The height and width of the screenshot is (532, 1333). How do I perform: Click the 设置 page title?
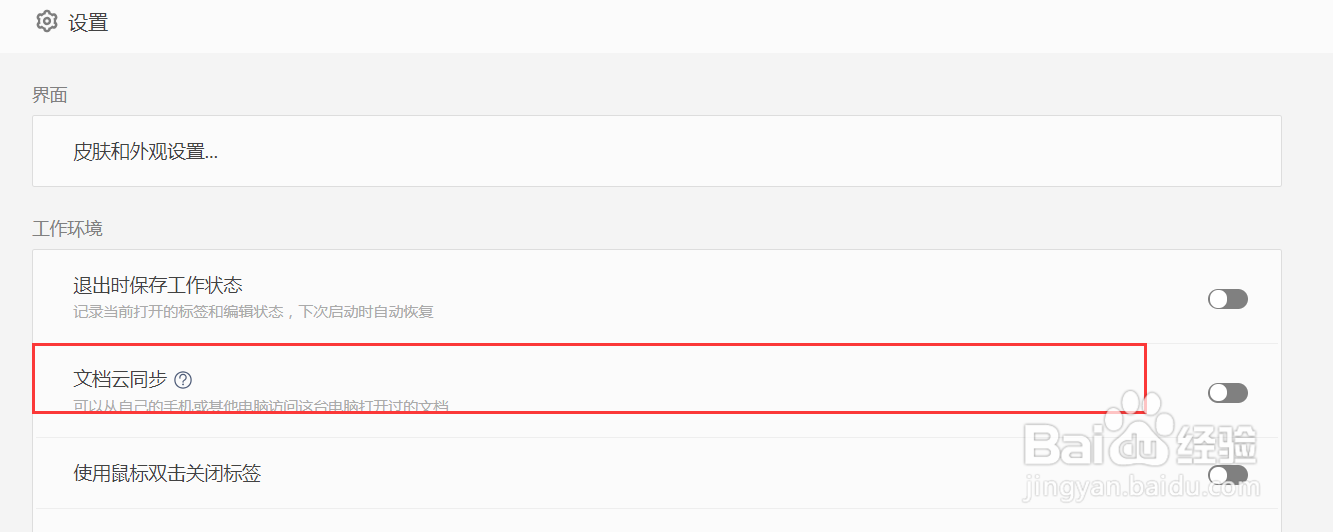(88, 22)
